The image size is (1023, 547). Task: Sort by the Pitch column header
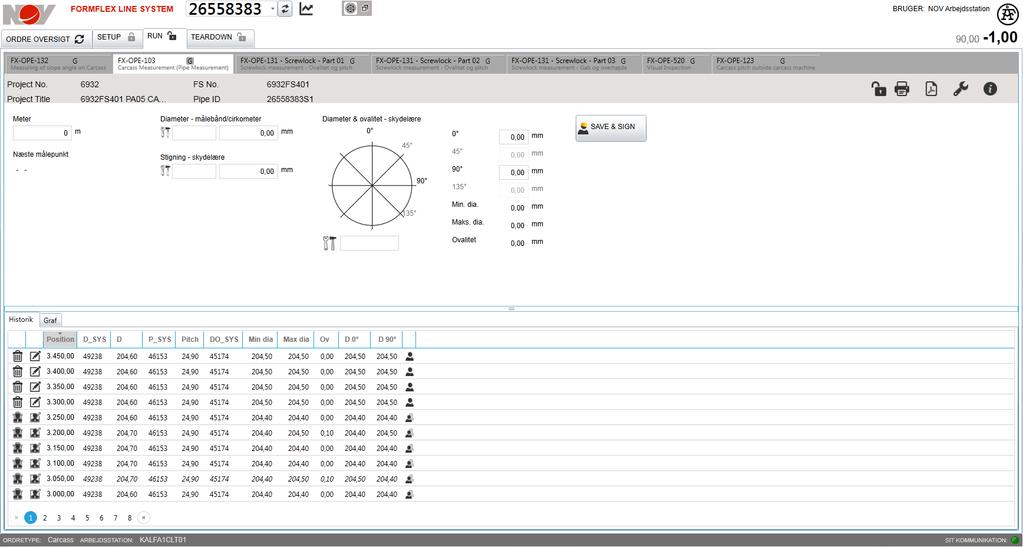(x=190, y=339)
